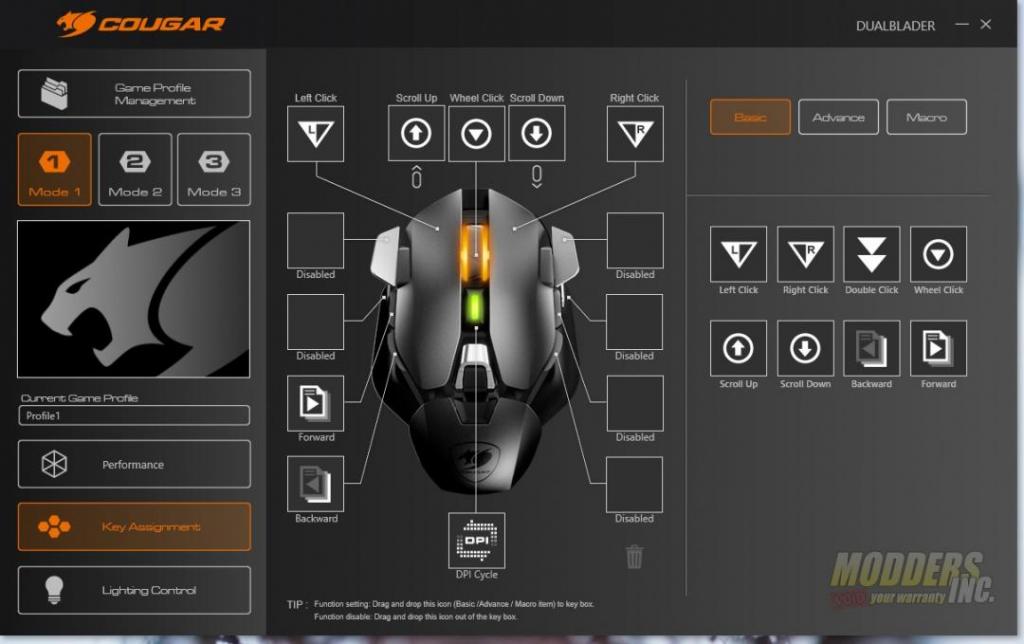Switch to Mode 2
The height and width of the screenshot is (644, 1024).
point(135,170)
